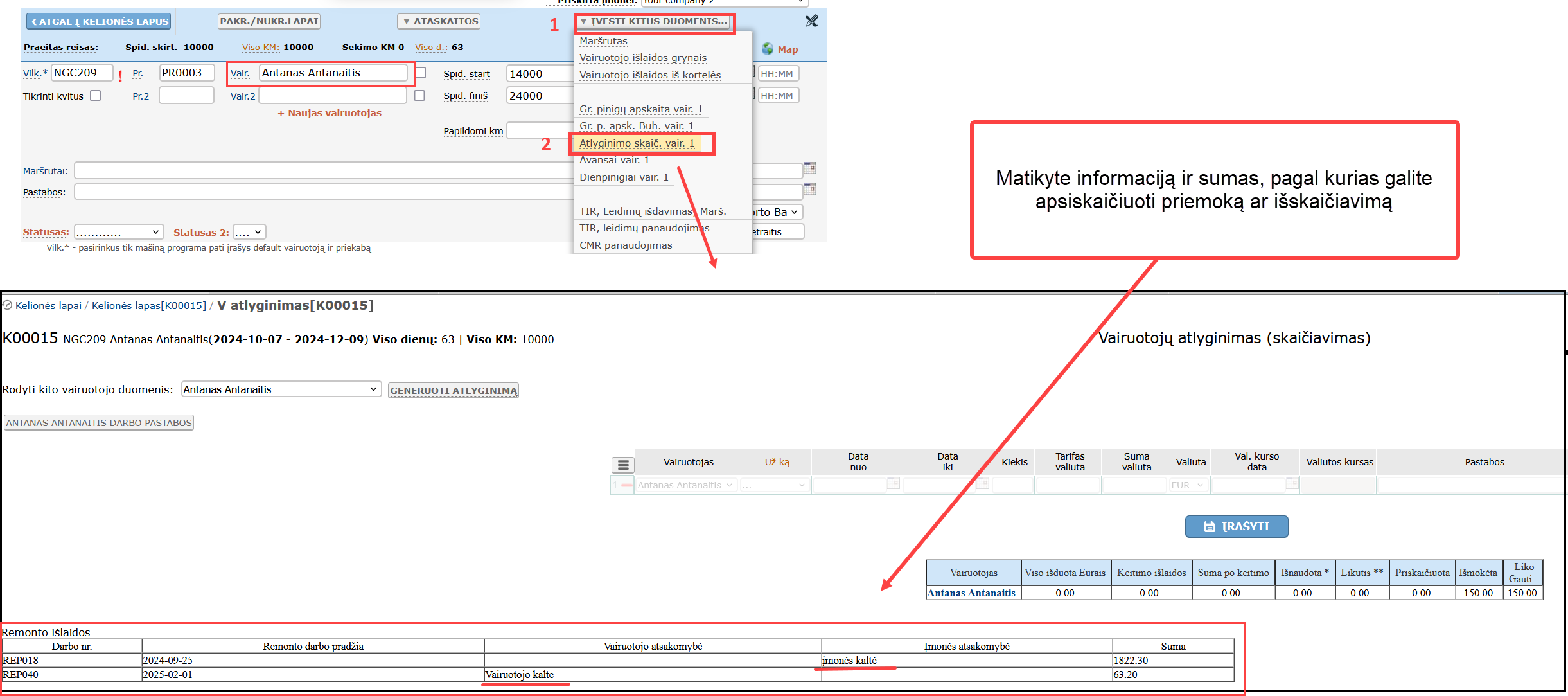The height and width of the screenshot is (696, 1568).
Task: Open the calendar icon beside Maršrutai field
Action: click(x=810, y=168)
